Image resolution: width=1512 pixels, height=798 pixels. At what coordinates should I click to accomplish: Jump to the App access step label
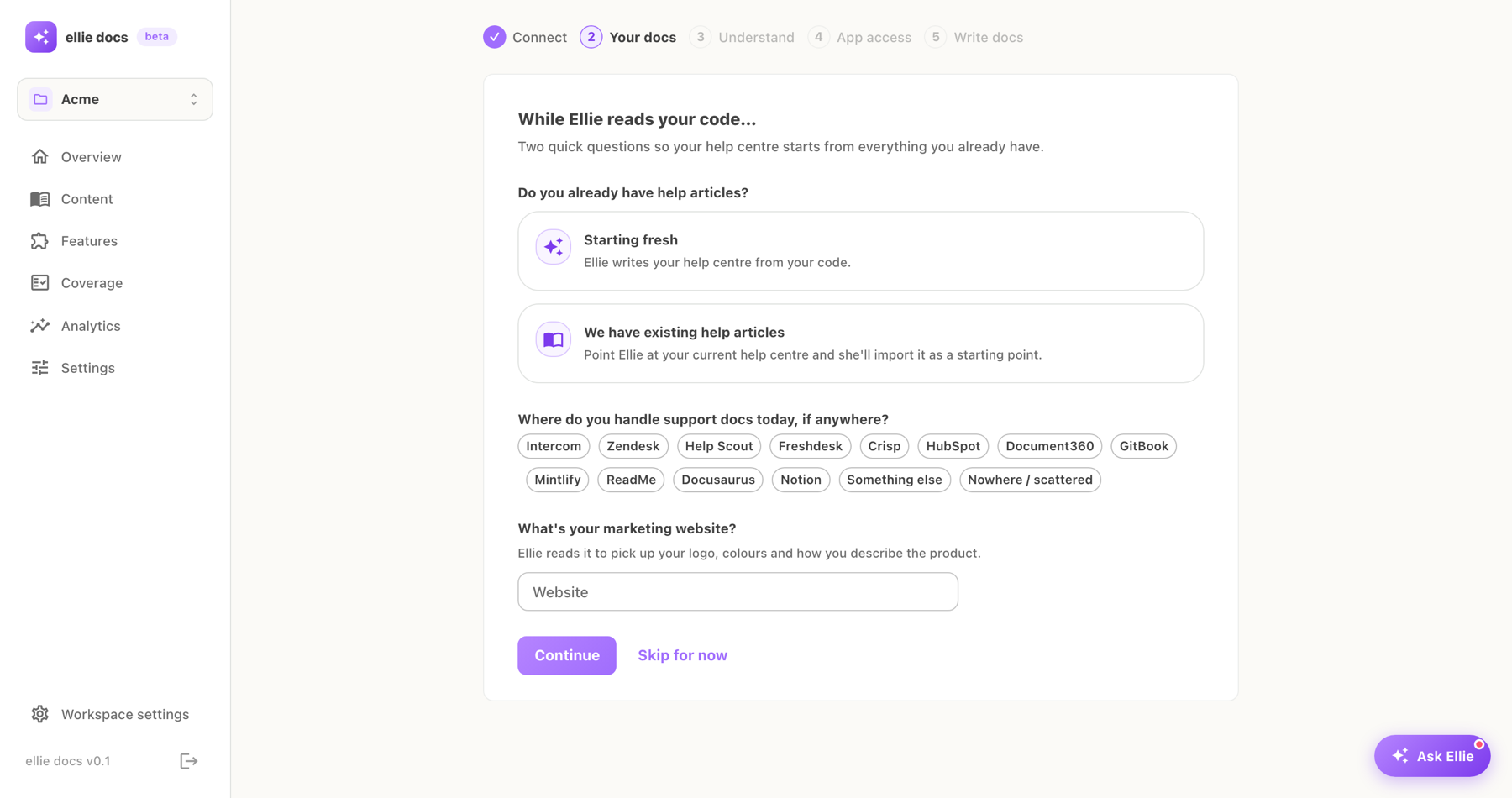(x=874, y=38)
